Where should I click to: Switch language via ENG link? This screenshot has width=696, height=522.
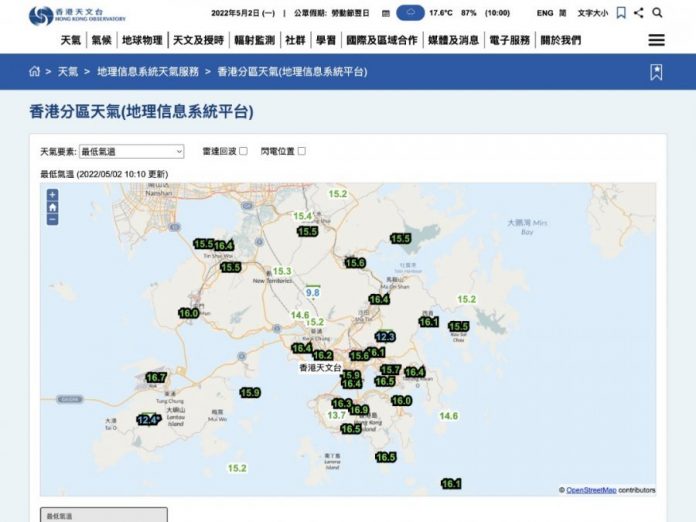[545, 13]
